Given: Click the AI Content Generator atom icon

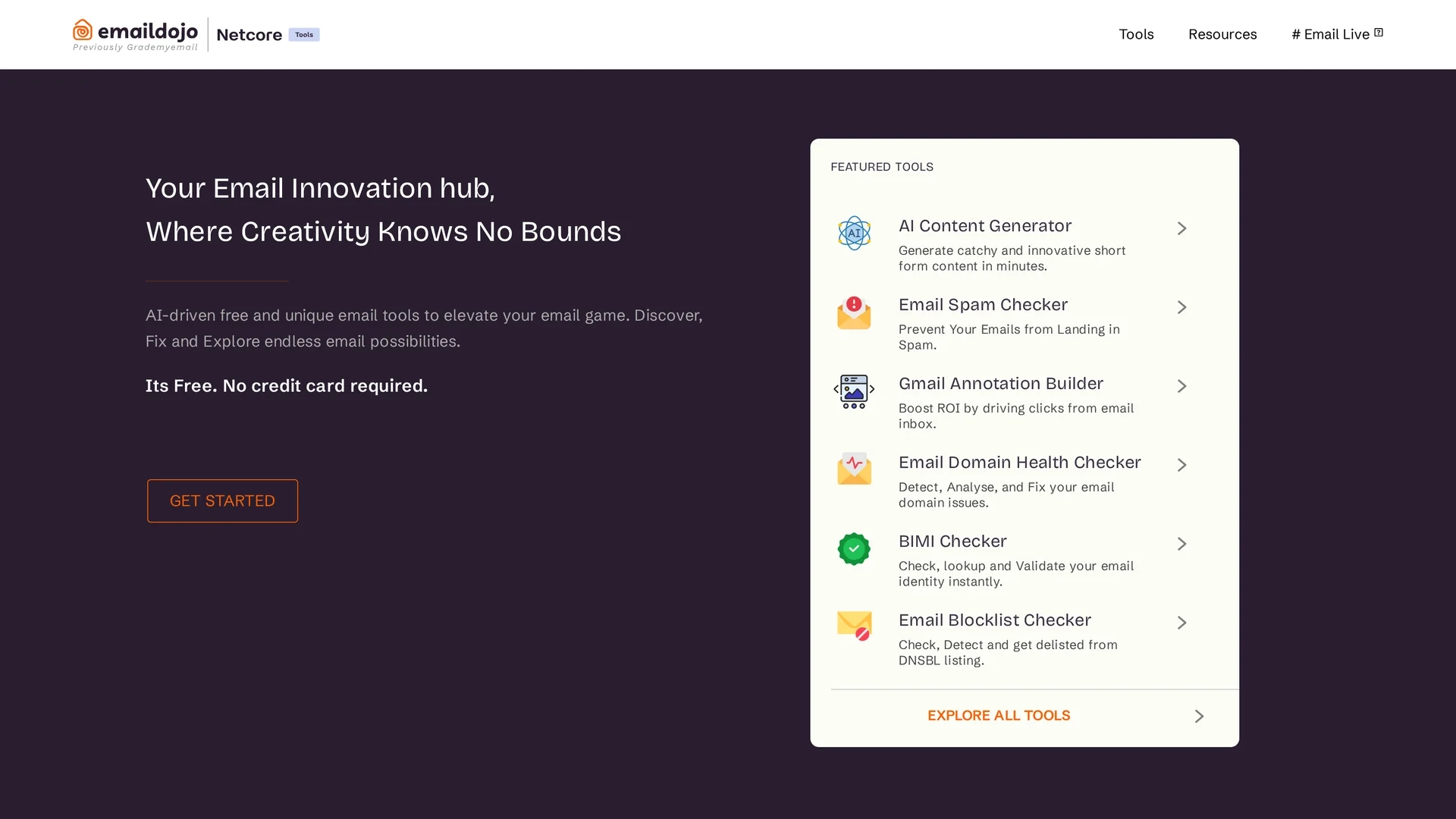Looking at the screenshot, I should click(x=854, y=233).
